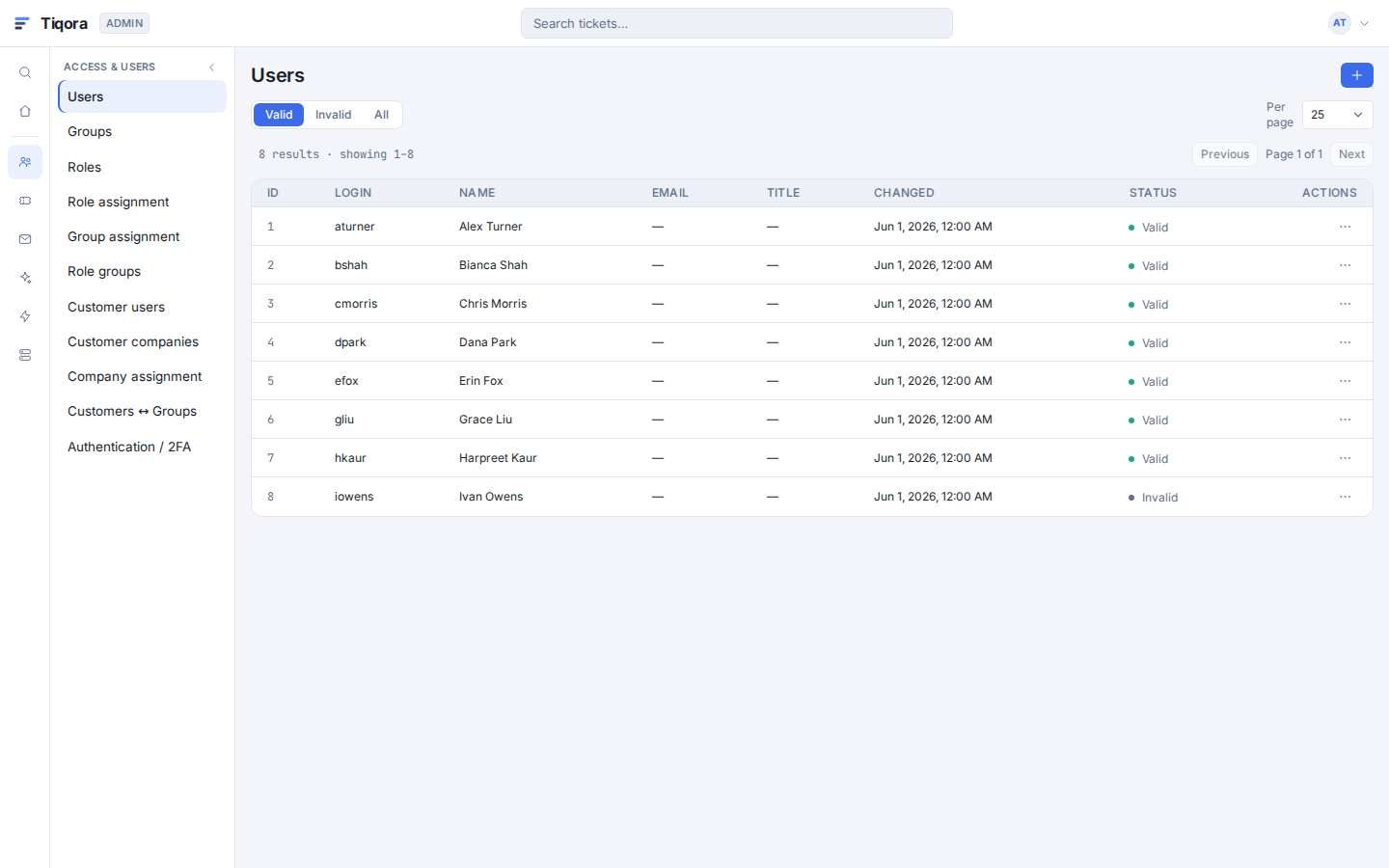1389x868 pixels.
Task: Open the mail envelope icon in the sidebar rail
Action: (x=25, y=239)
